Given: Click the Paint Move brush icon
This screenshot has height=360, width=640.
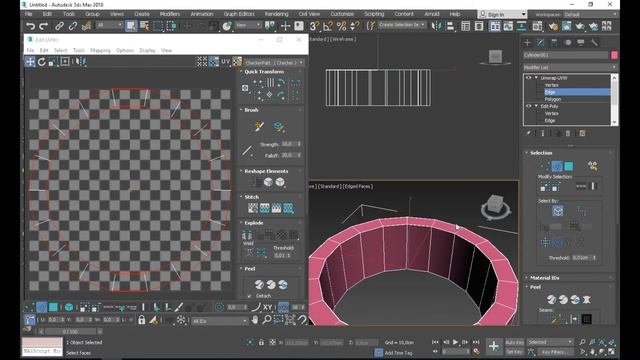Looking at the screenshot, I should point(259,127).
